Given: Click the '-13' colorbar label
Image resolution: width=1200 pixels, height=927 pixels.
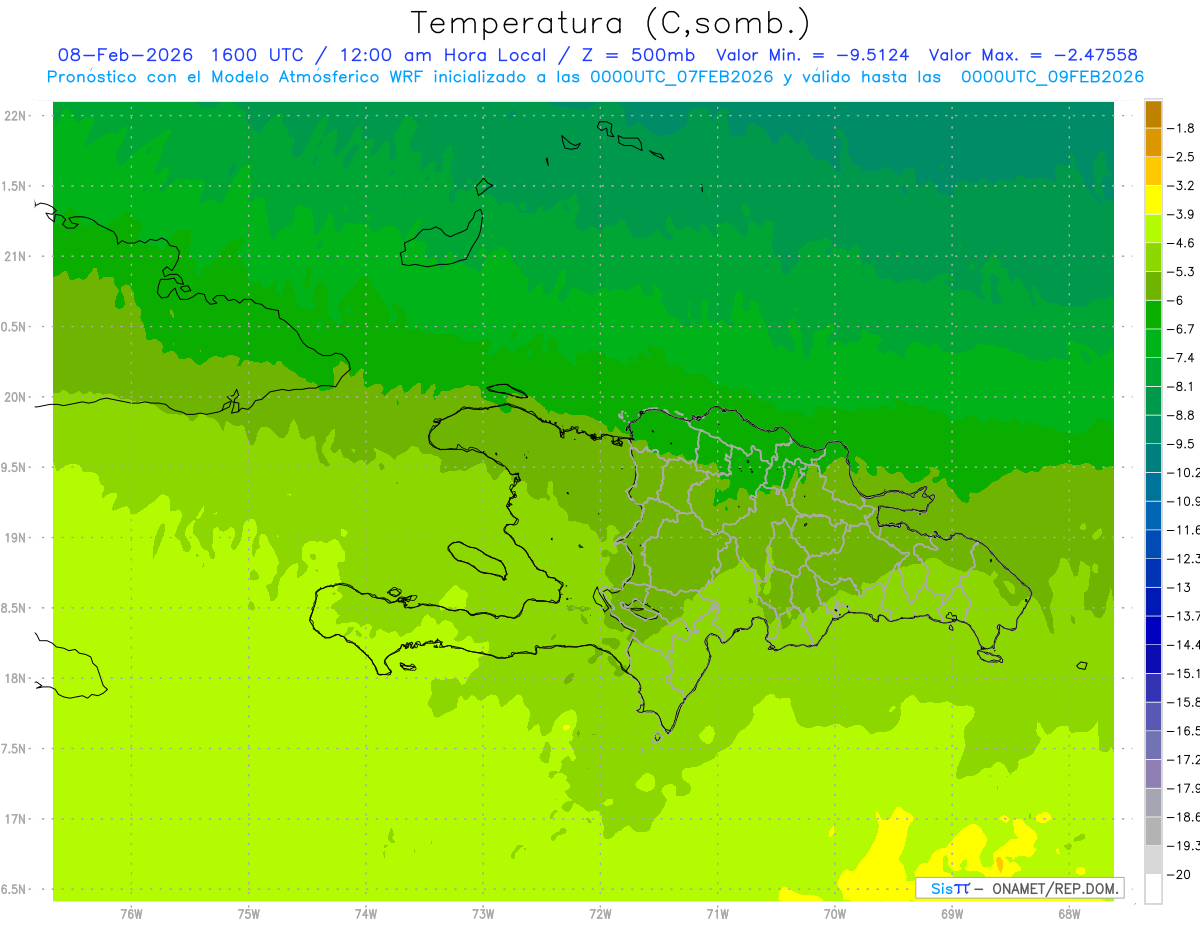Looking at the screenshot, I should [x=1180, y=587].
